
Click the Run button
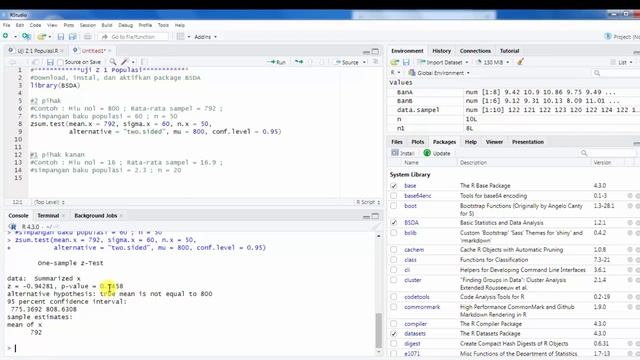[x=277, y=62]
